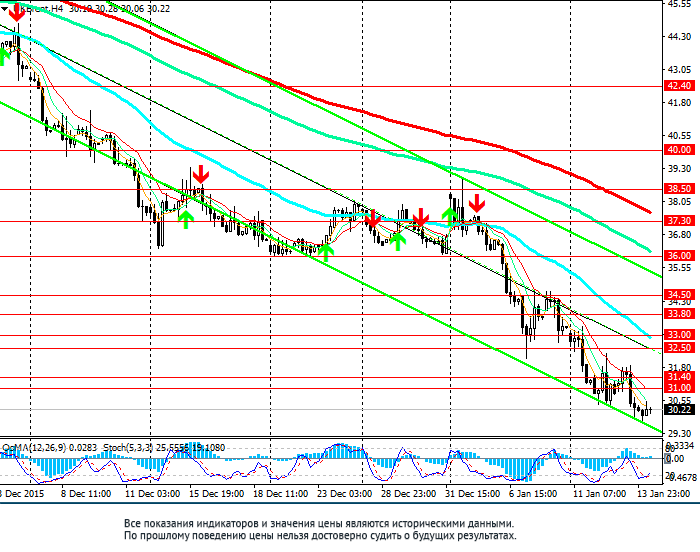Click the 44.30 value on price axis
Viewport: 700px width, 552px height.
679,37
